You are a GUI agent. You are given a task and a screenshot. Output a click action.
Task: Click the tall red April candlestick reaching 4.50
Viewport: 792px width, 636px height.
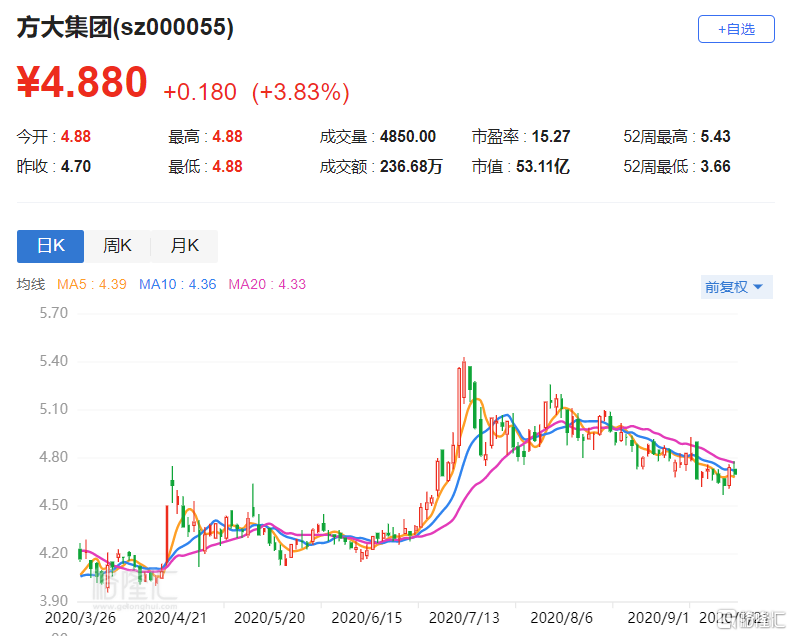[167, 535]
